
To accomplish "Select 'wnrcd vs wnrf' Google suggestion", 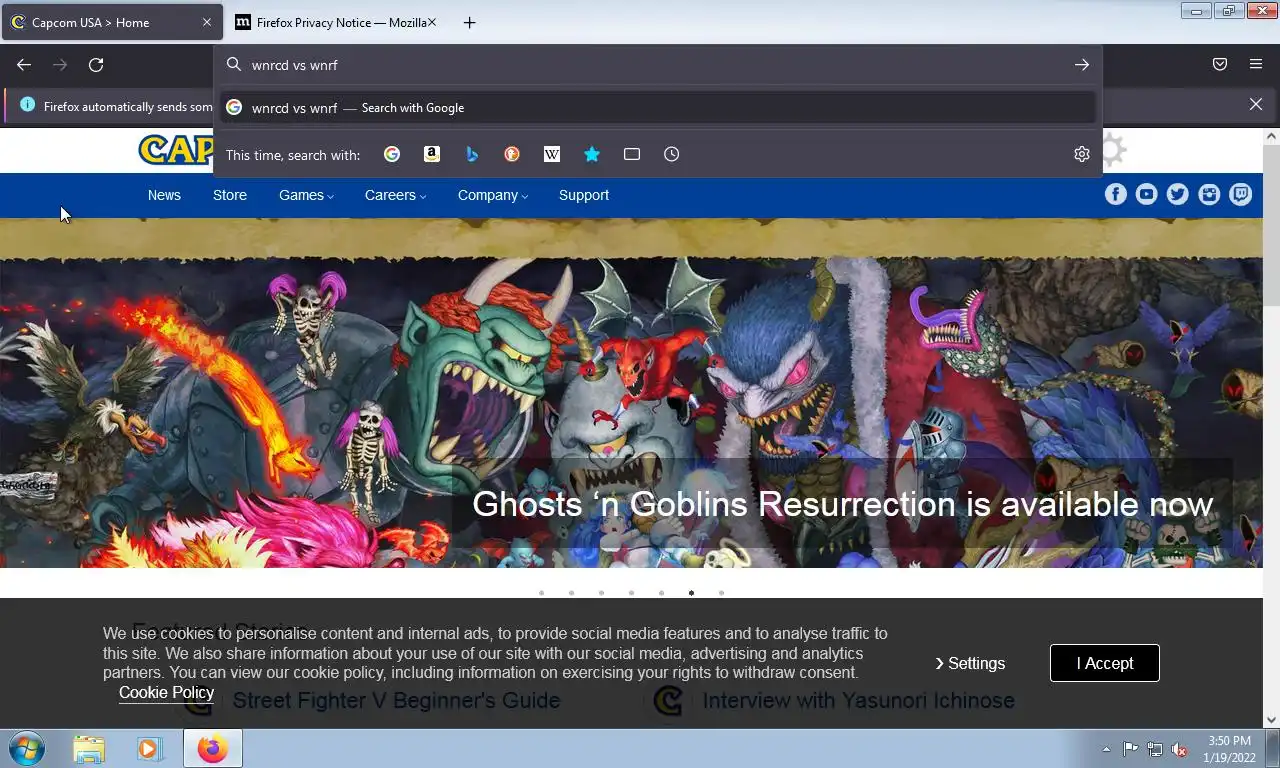I will (658, 108).
